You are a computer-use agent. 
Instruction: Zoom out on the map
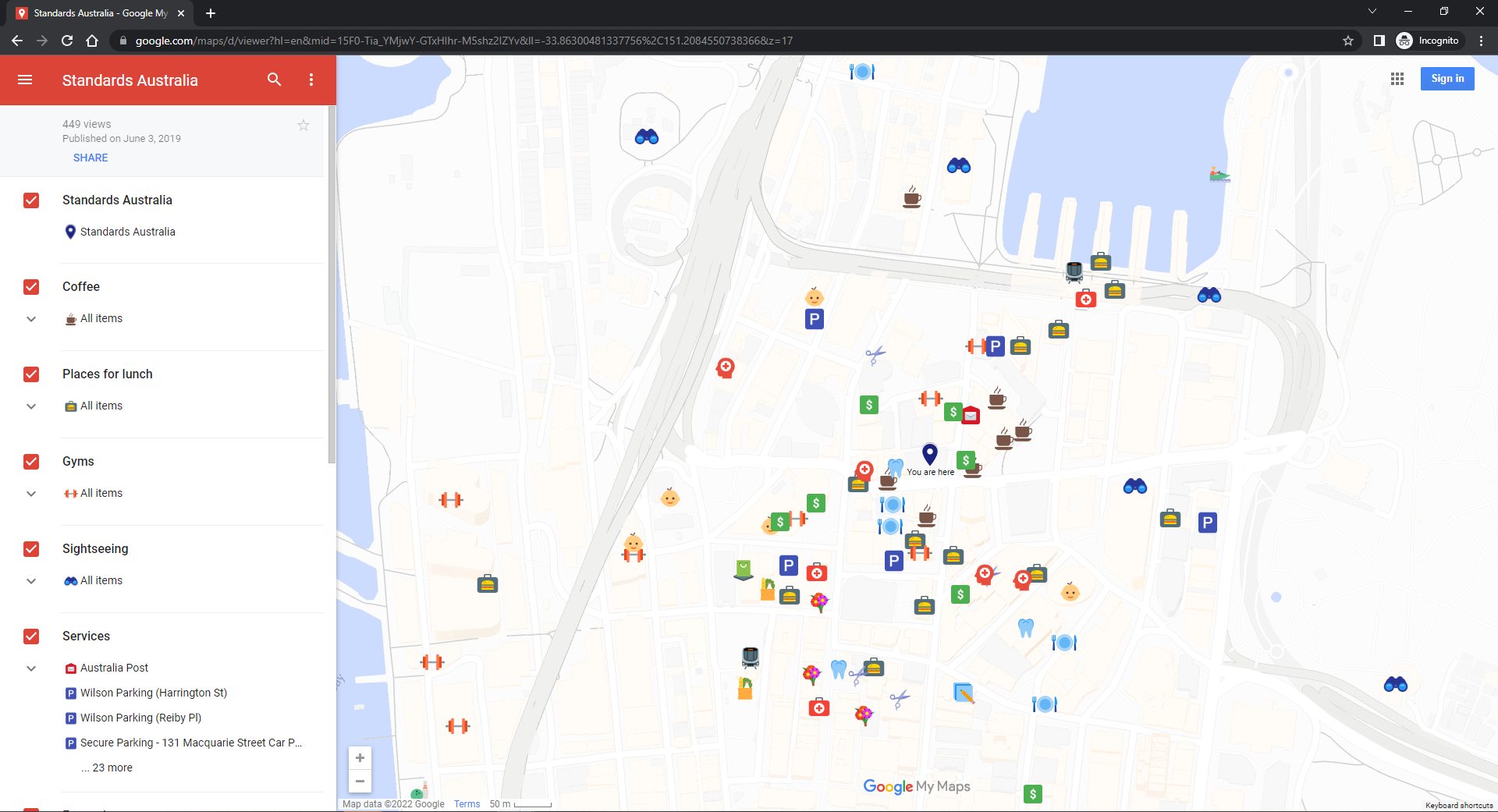360,781
